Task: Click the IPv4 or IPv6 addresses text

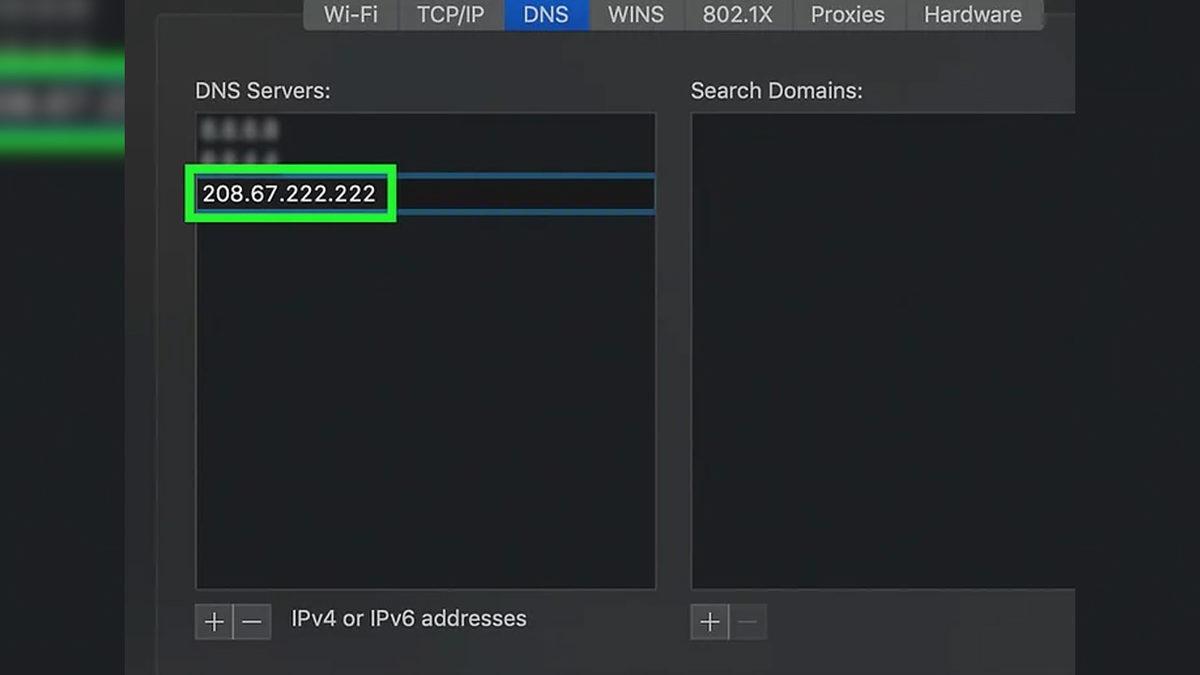Action: click(408, 619)
